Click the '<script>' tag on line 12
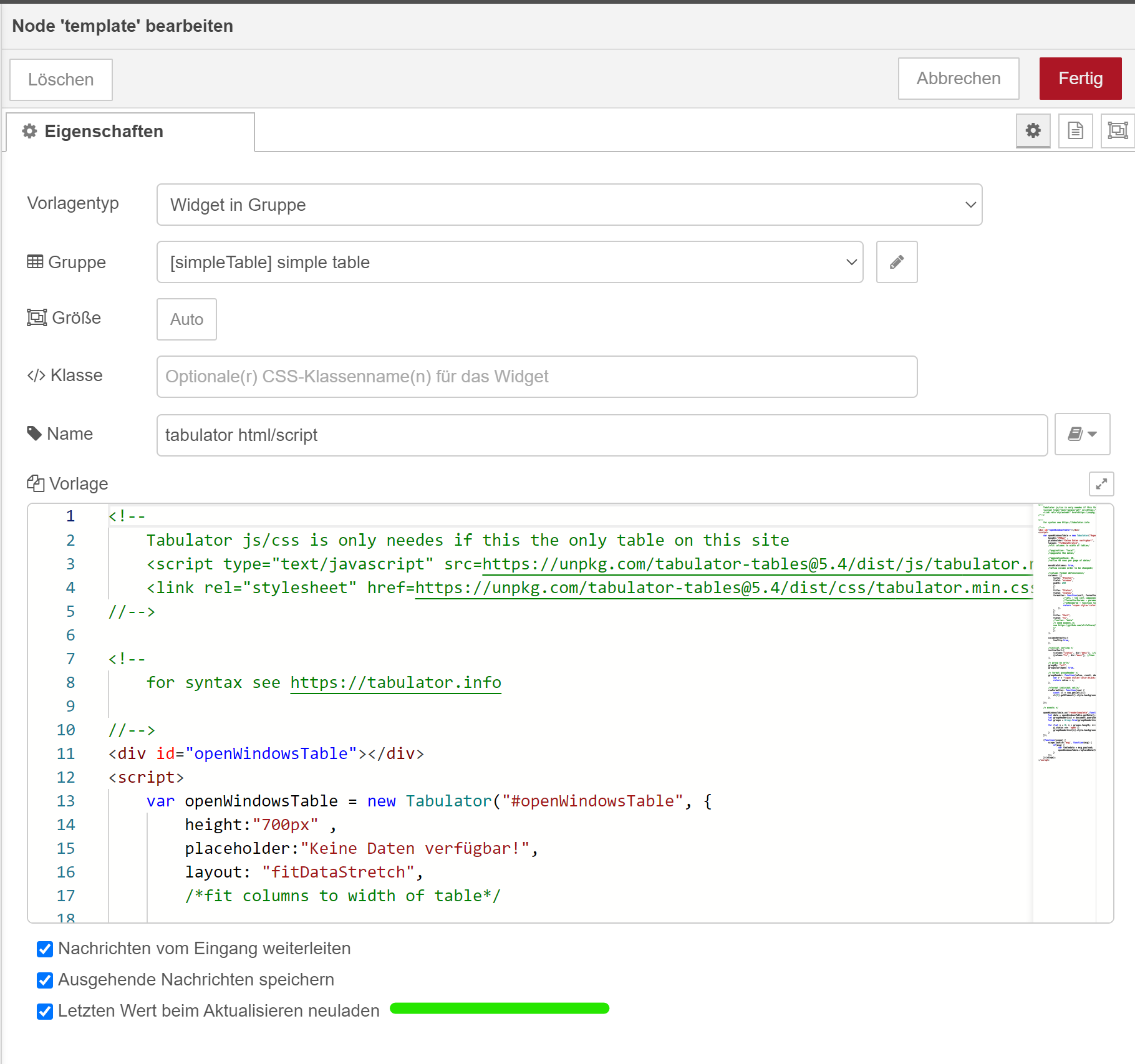 [x=147, y=777]
